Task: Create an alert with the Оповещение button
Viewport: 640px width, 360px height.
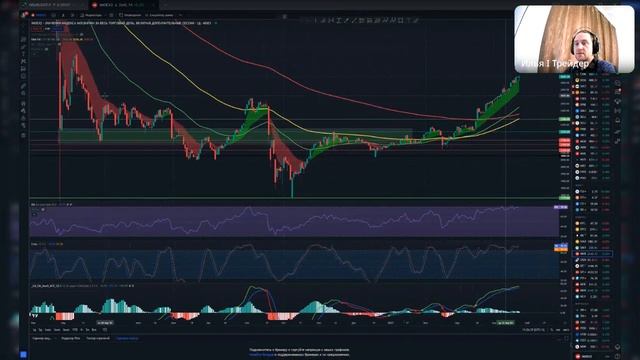Action: 130,15
